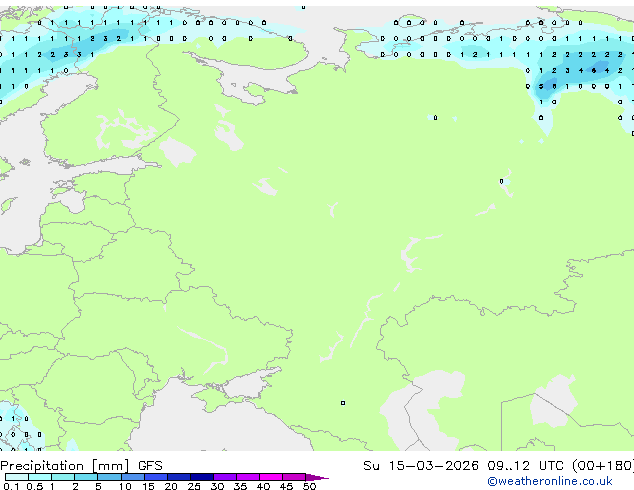634x490 pixels.
Task: Click the "Su 15-03-2026" date text
Action: tap(421, 466)
